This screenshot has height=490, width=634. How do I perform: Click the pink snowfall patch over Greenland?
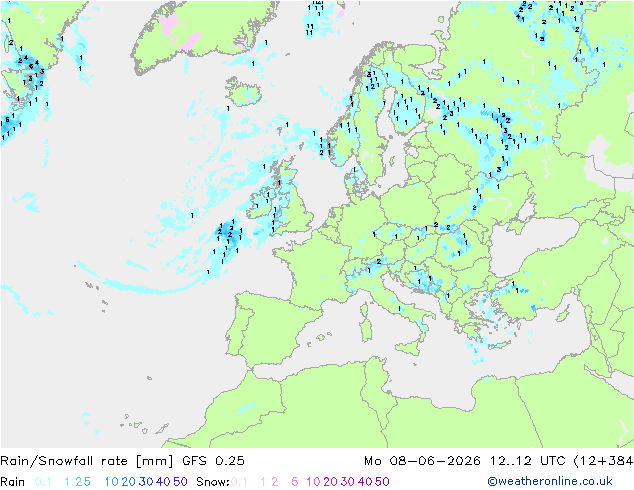(x=171, y=25)
